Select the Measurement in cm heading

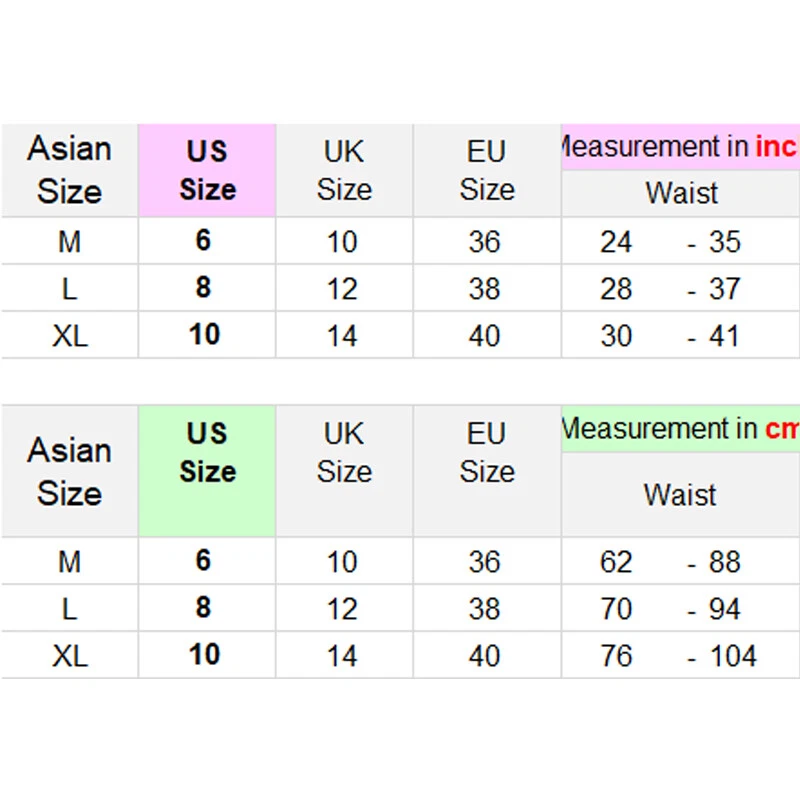click(x=680, y=429)
